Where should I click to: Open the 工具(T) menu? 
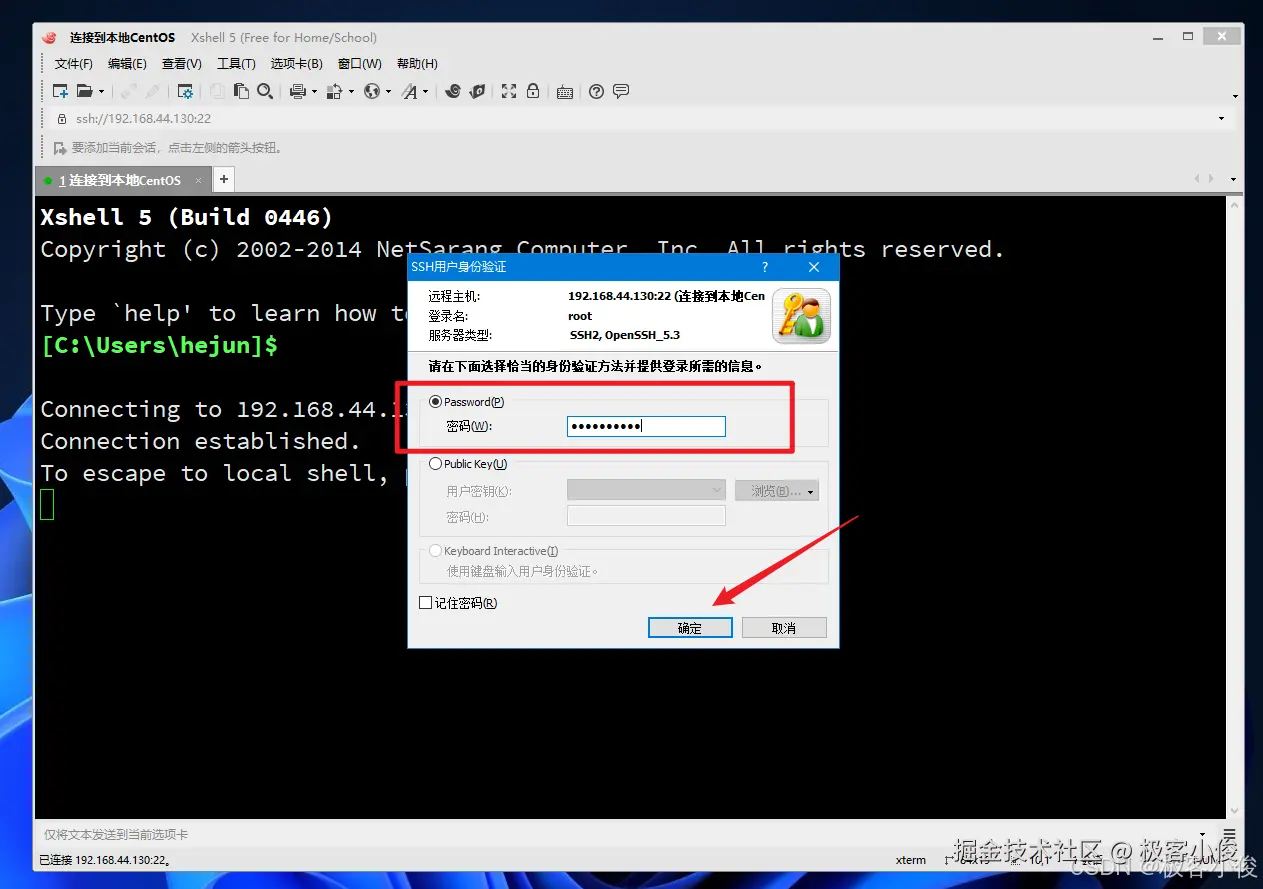tap(236, 64)
